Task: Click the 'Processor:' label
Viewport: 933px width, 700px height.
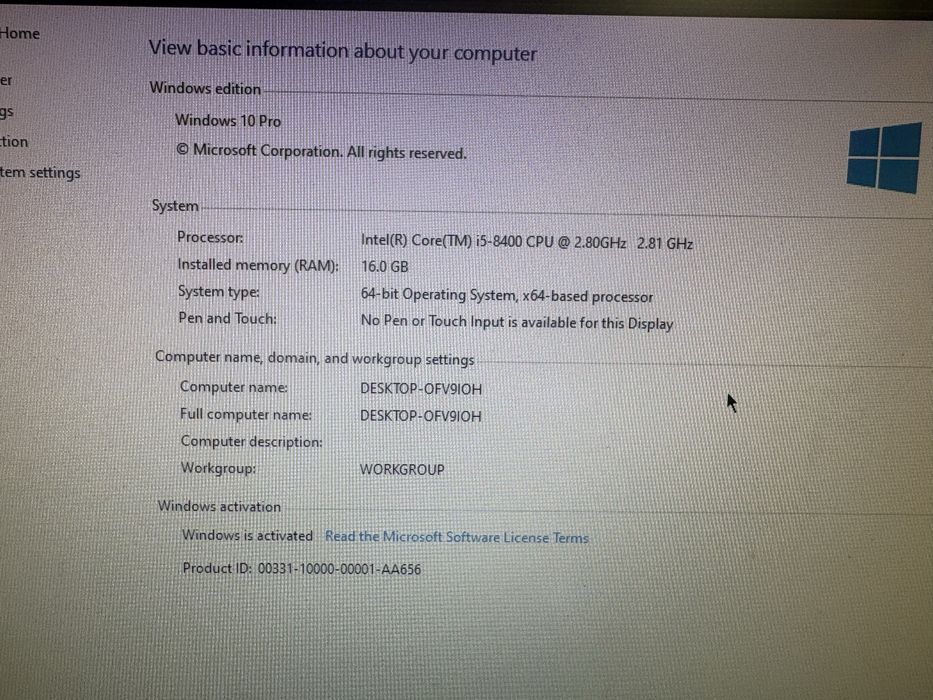Action: tap(210, 237)
